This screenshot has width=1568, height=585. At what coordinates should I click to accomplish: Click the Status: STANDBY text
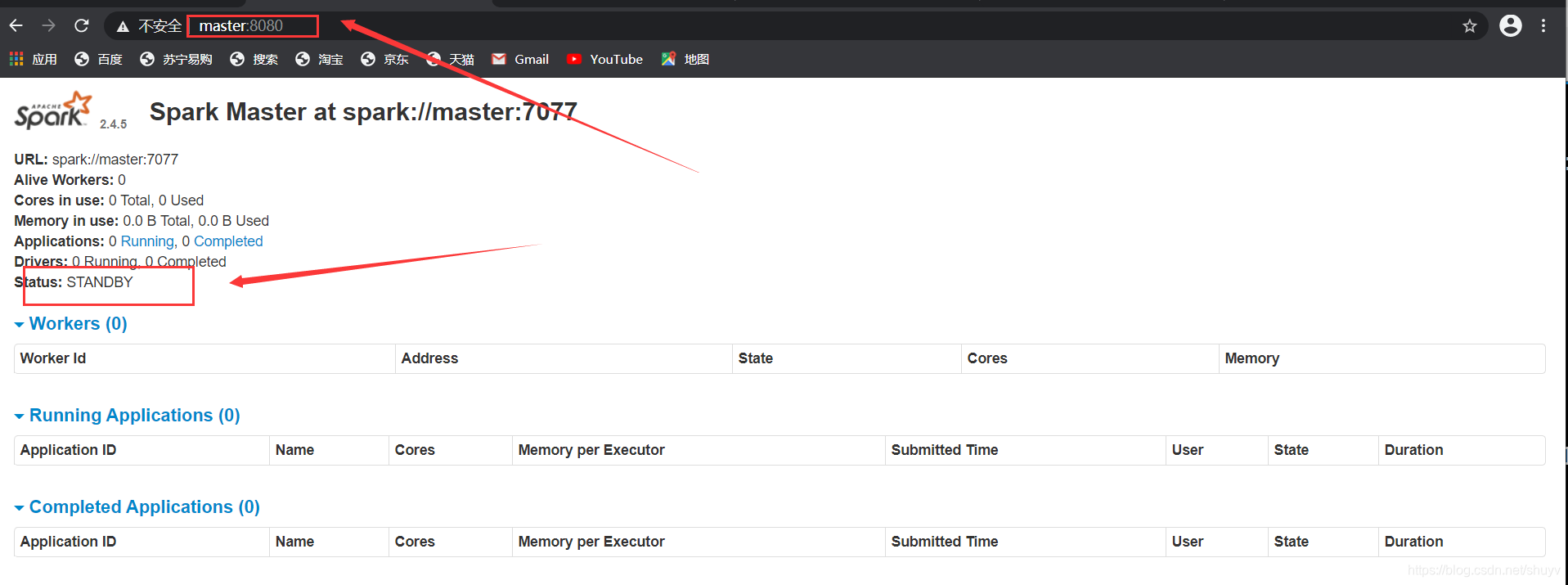click(x=74, y=282)
